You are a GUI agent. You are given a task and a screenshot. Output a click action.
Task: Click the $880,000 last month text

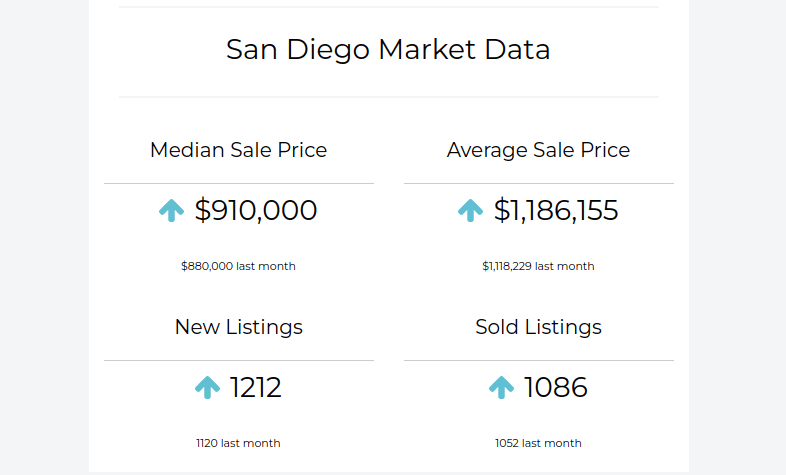click(x=238, y=266)
